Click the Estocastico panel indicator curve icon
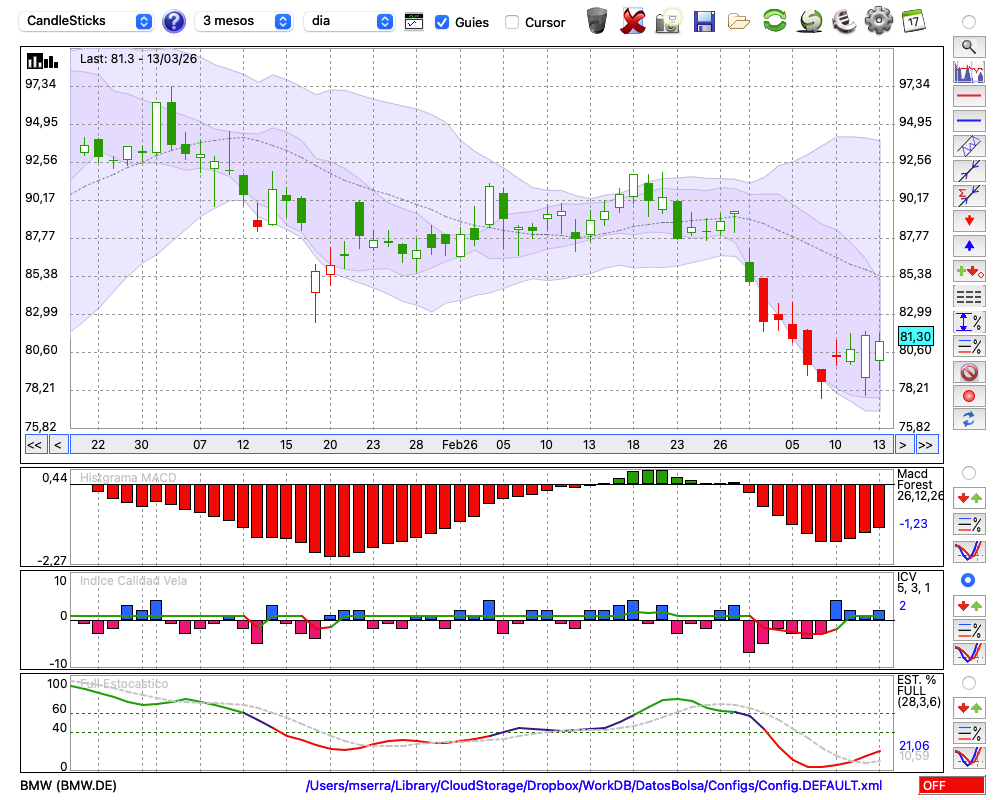 pyautogui.click(x=969, y=757)
